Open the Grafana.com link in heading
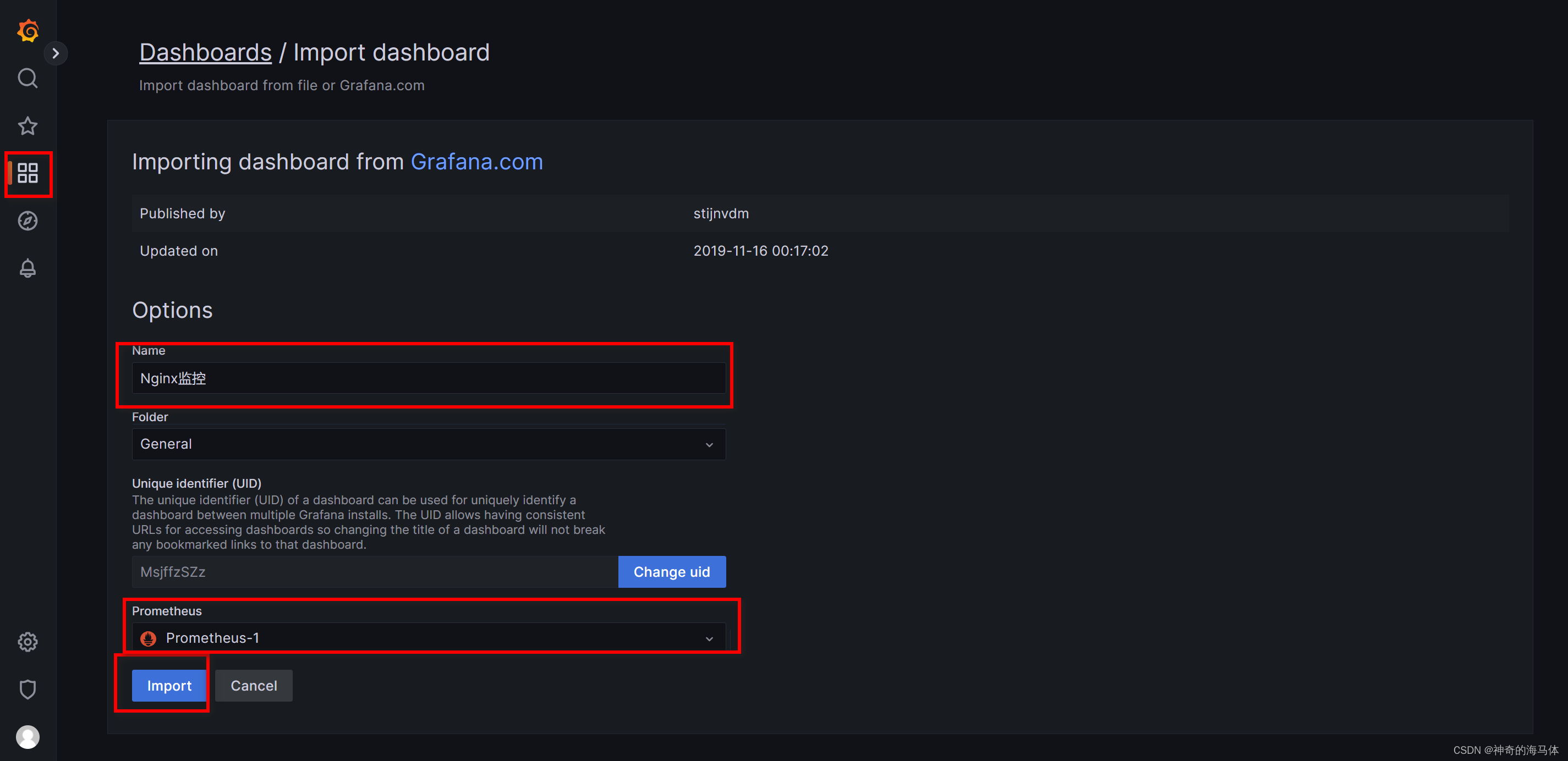Screen dimensions: 1568x761 [x=476, y=162]
